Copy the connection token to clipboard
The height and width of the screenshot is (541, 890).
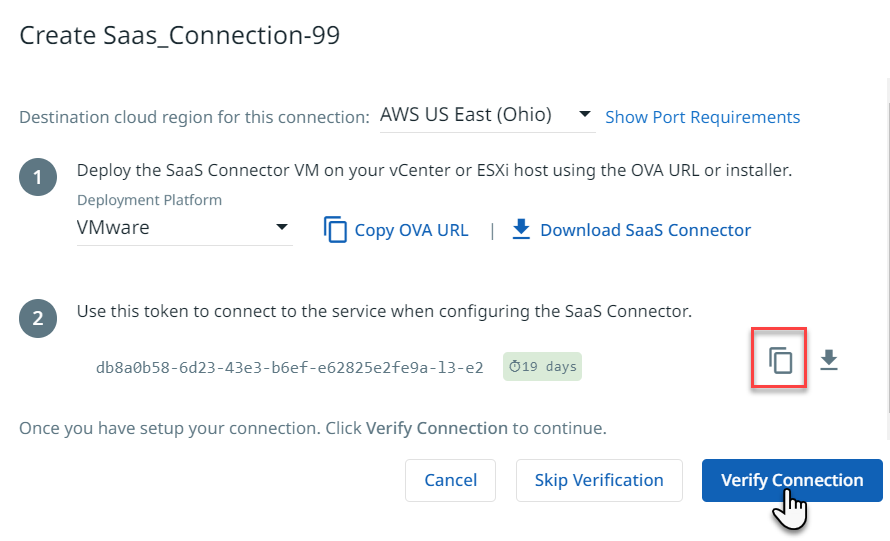pyautogui.click(x=780, y=360)
